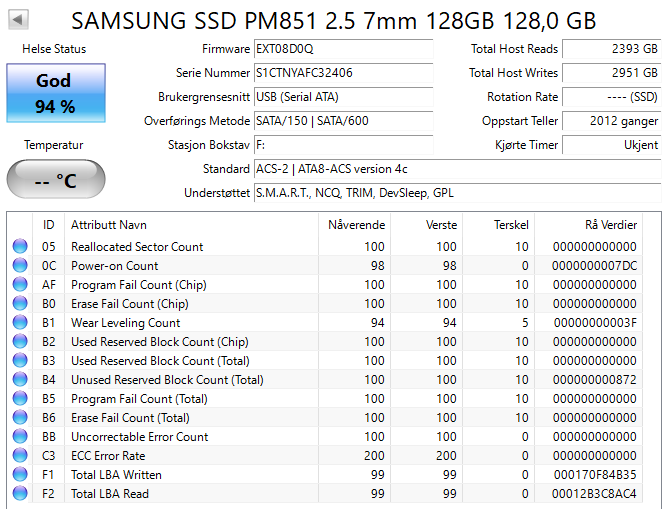
Task: Click the God 94 % health status button
Action: (x=53, y=93)
